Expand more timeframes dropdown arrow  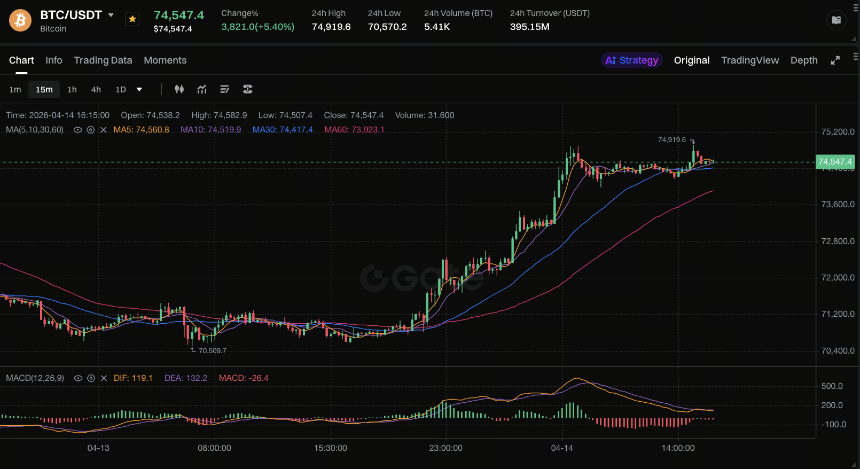(x=139, y=89)
